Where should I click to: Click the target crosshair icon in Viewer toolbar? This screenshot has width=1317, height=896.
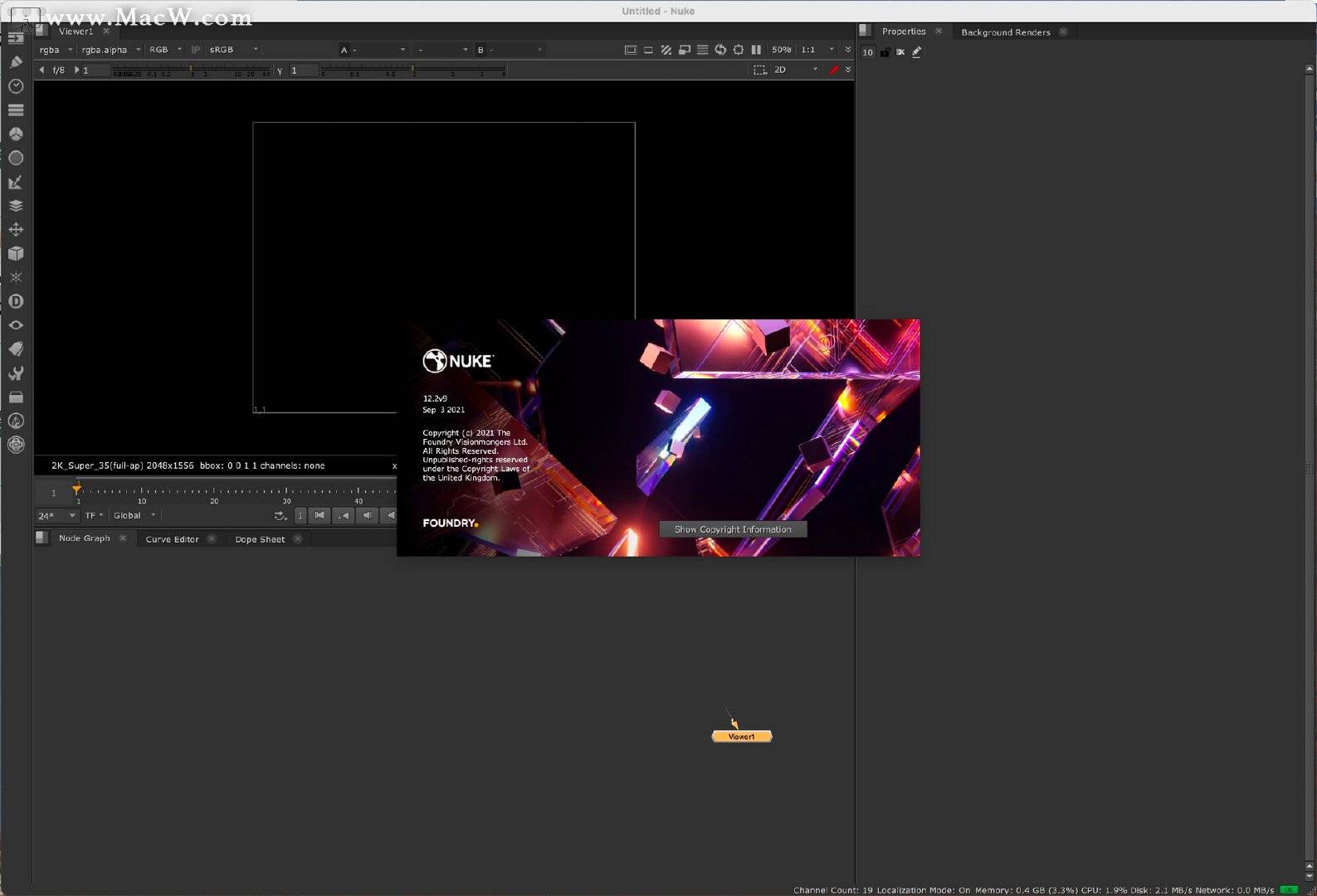(738, 50)
